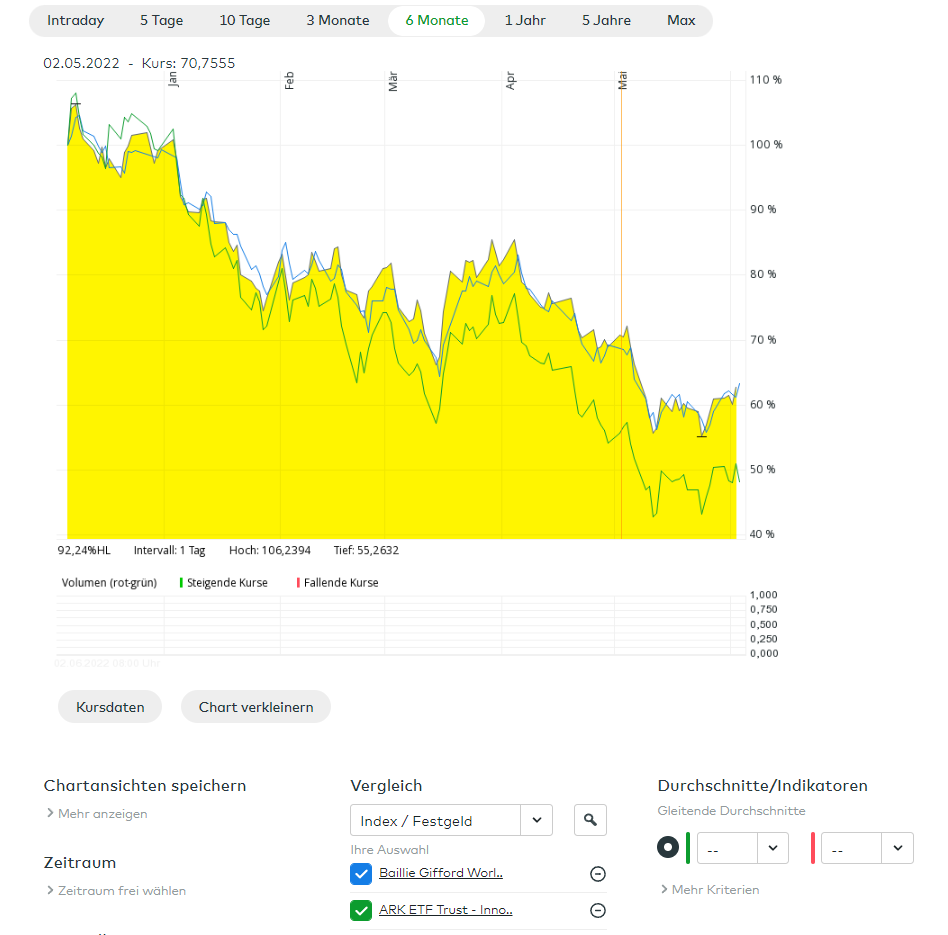Uncheck the green ARK ETF Trust checkbox
Viewport: 948px width, 935px height.
click(361, 911)
